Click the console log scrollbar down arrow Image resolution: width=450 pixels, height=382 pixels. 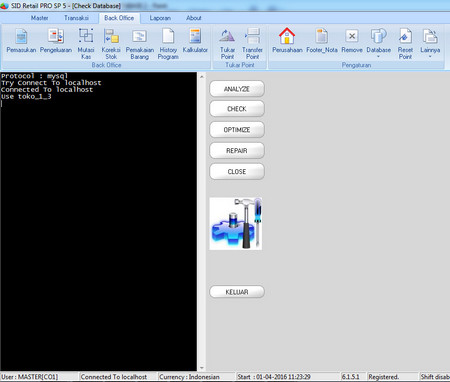pos(202,368)
